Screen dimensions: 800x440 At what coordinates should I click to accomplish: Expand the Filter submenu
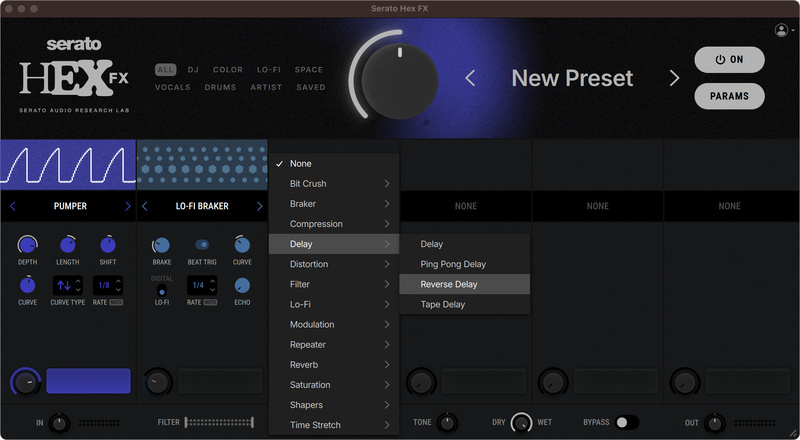pos(334,284)
